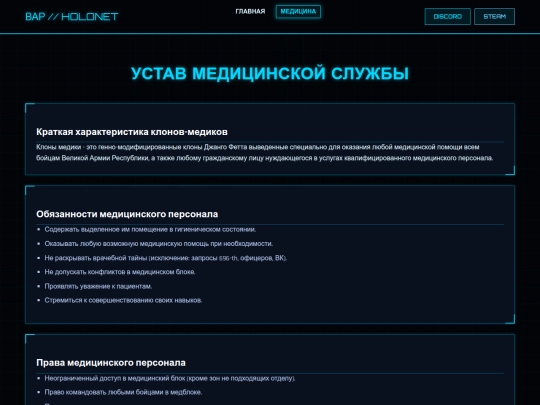Screen dimensions: 540x405
Task: Select the МЕДИЦИНА nav tab
Action: pos(298,11)
